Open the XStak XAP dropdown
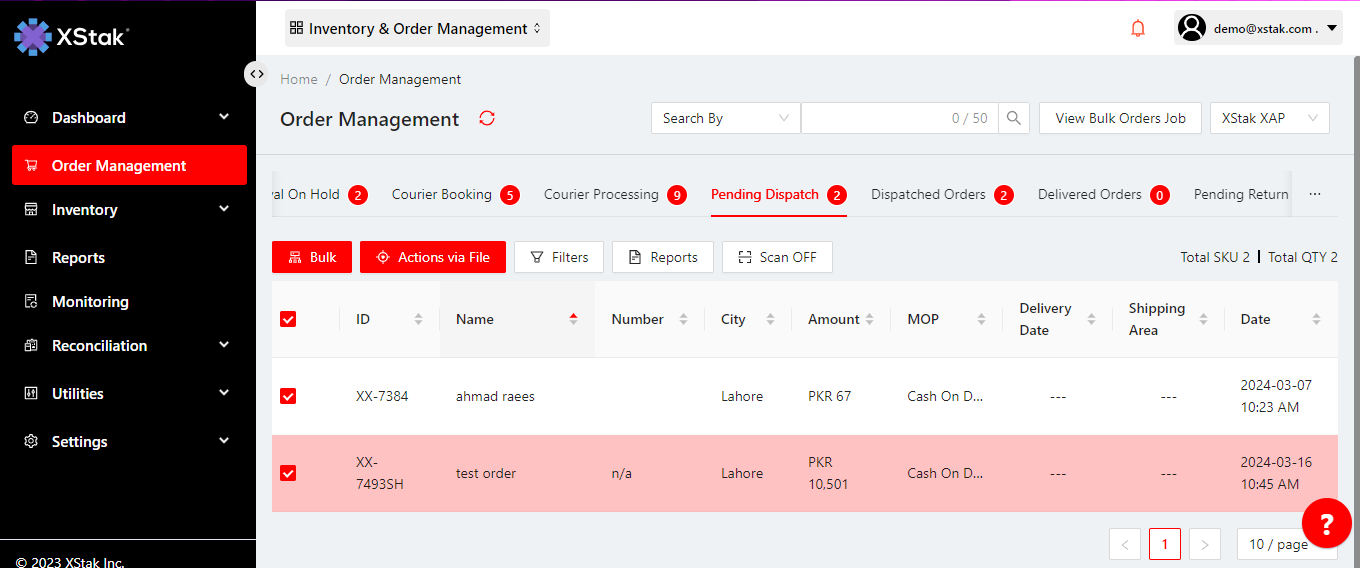This screenshot has width=1360, height=568. coord(1268,118)
